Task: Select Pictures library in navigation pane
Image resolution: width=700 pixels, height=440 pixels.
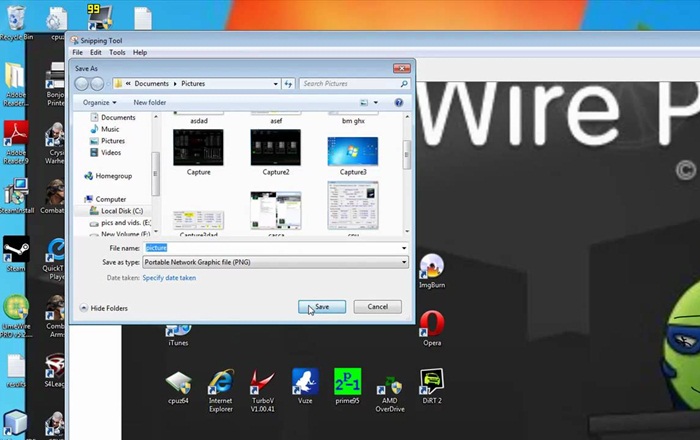Action: click(108, 141)
